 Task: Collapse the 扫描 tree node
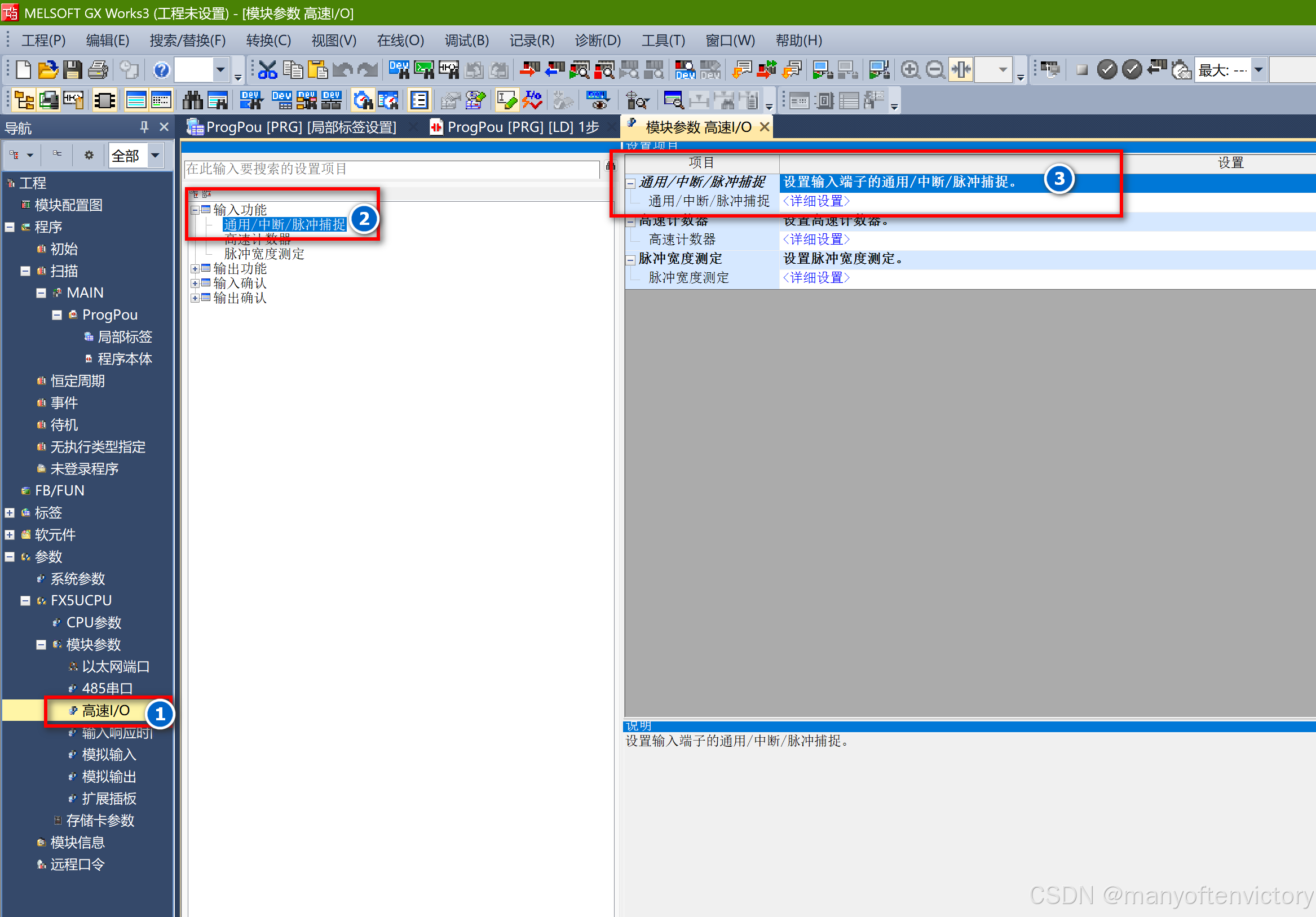point(25,271)
